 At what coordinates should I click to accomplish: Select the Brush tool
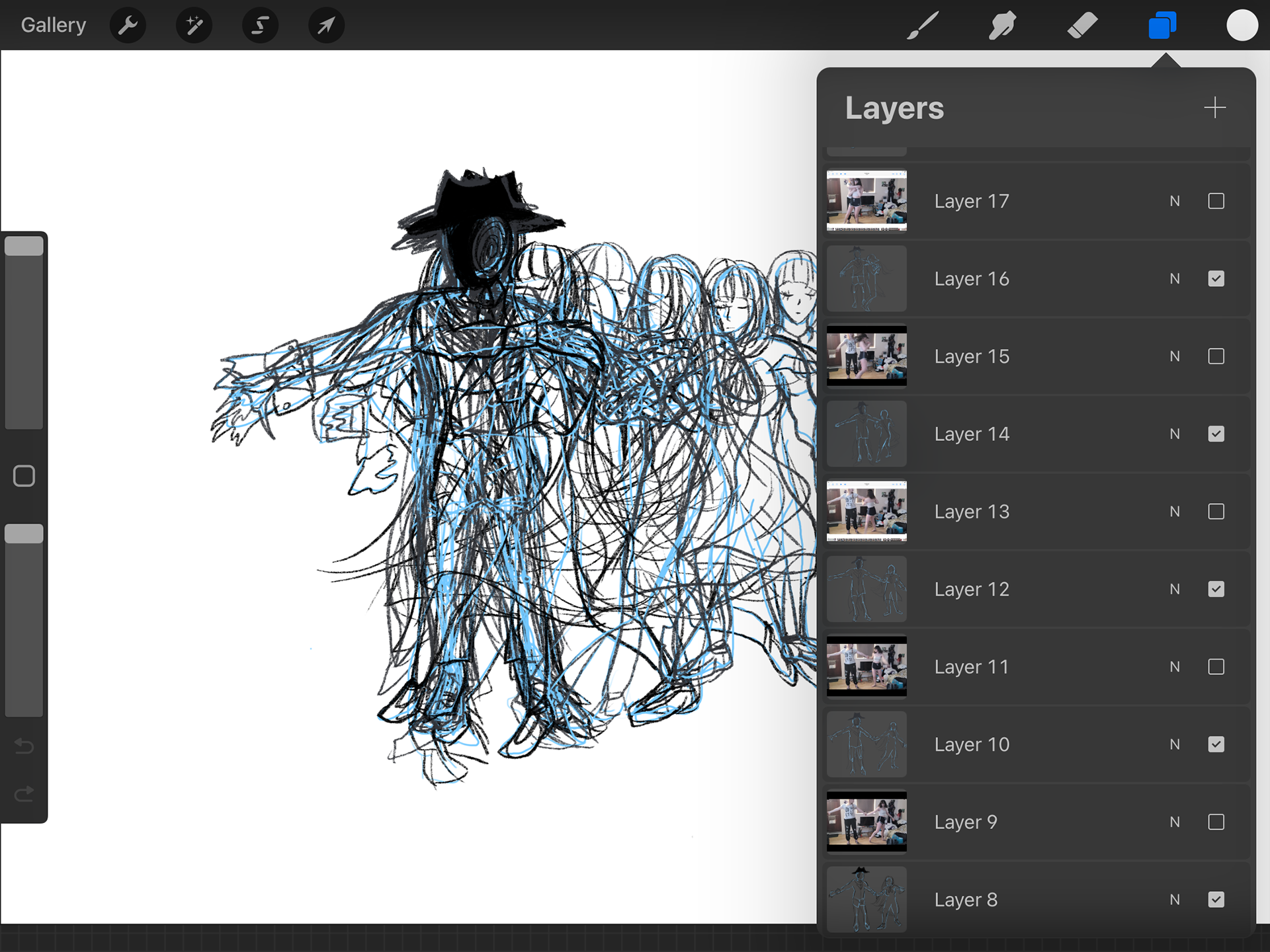click(x=923, y=26)
